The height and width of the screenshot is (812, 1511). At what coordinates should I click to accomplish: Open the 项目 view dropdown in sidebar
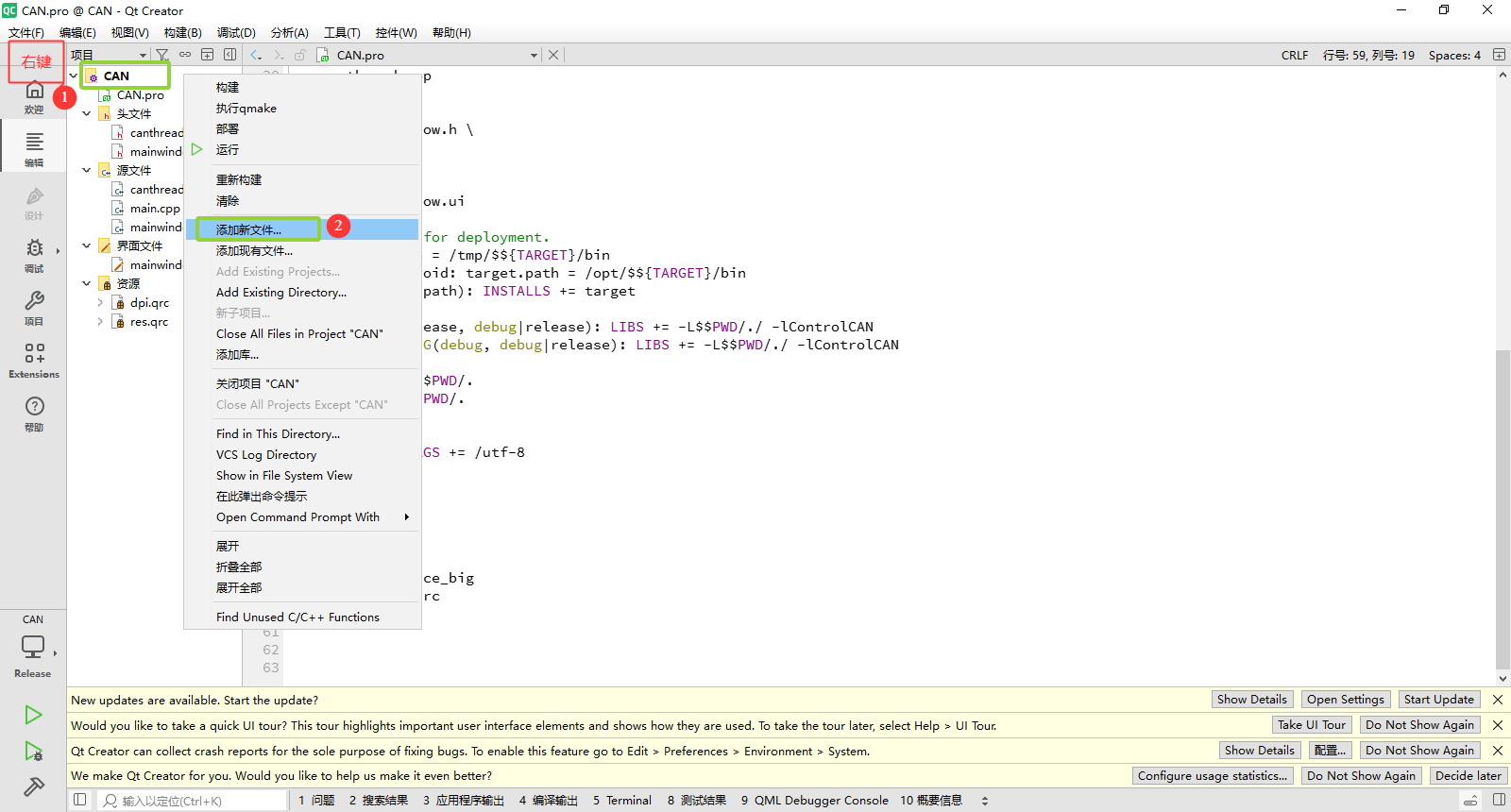pos(110,55)
